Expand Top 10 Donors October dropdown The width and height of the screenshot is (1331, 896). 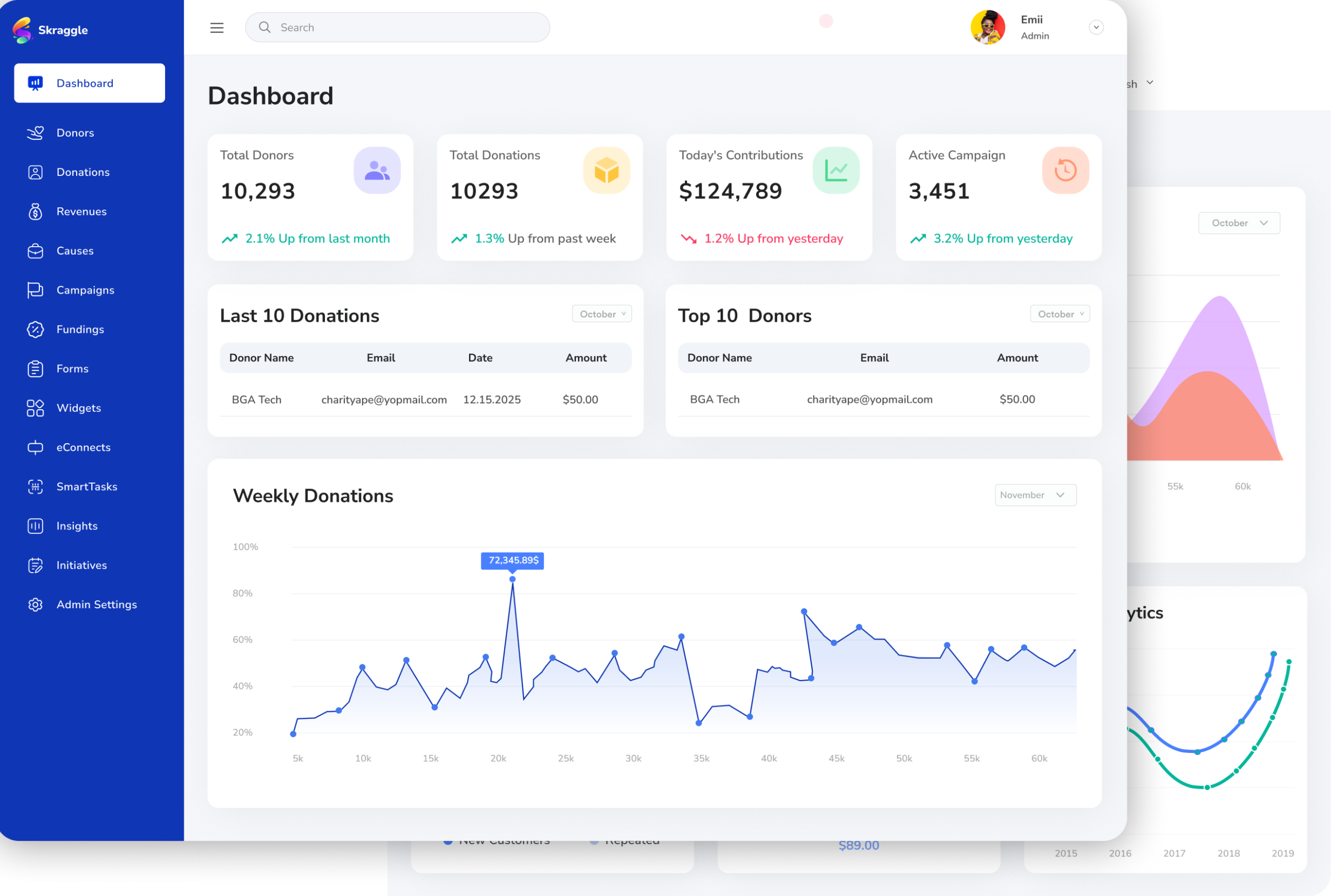coord(1060,314)
